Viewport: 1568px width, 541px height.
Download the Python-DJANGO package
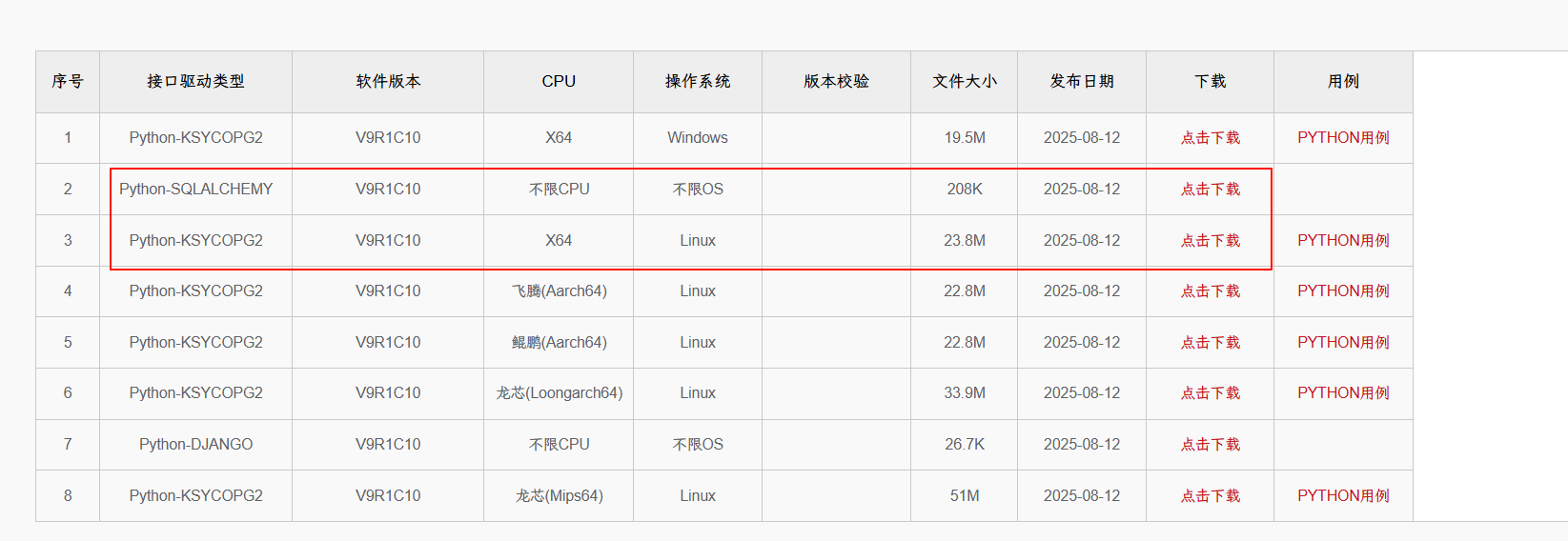coord(1210,445)
